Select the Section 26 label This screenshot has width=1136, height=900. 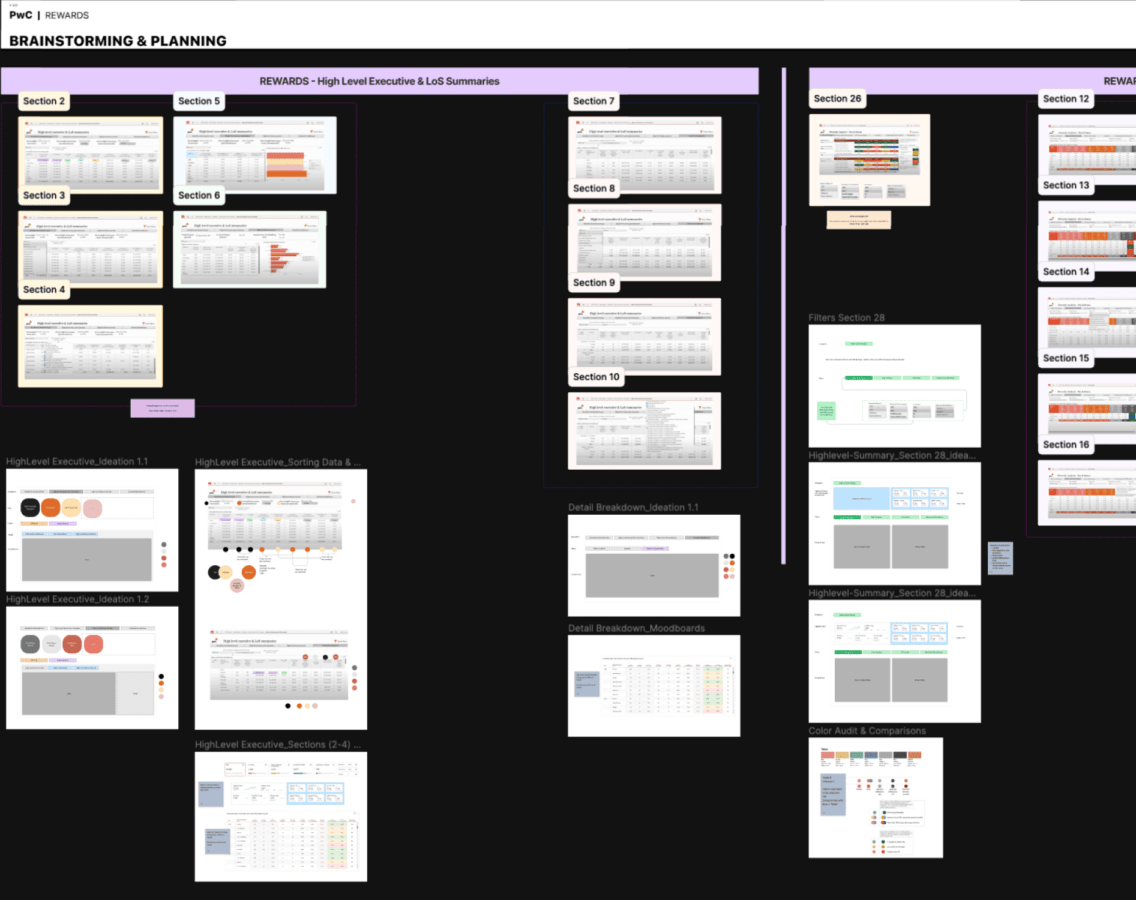click(x=837, y=99)
